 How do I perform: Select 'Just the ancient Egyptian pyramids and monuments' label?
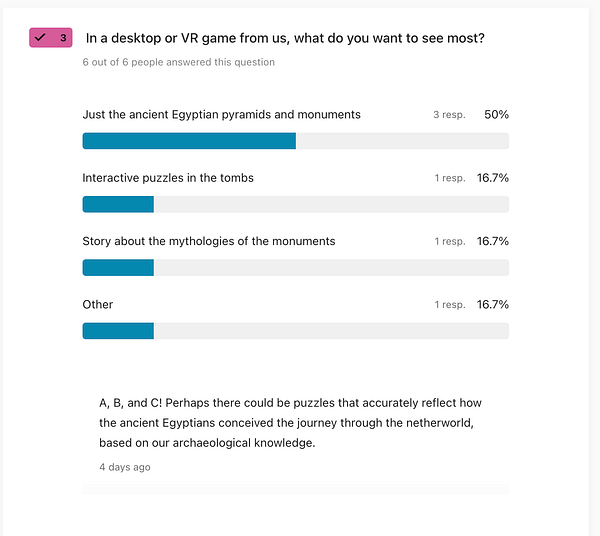(x=221, y=115)
